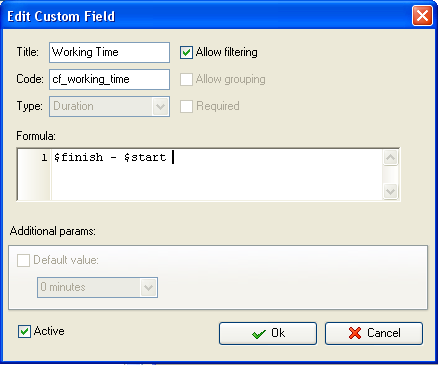Discard changes with the Cancel button
Screen dimensions: 438x365
(x=374, y=333)
